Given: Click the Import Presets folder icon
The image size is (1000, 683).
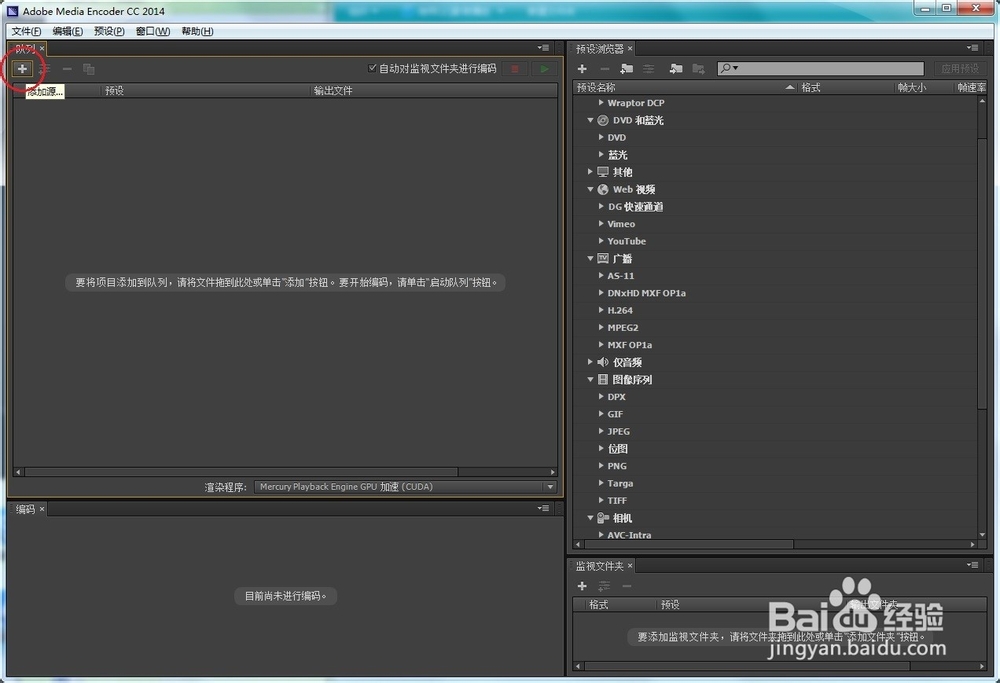Looking at the screenshot, I should click(676, 69).
